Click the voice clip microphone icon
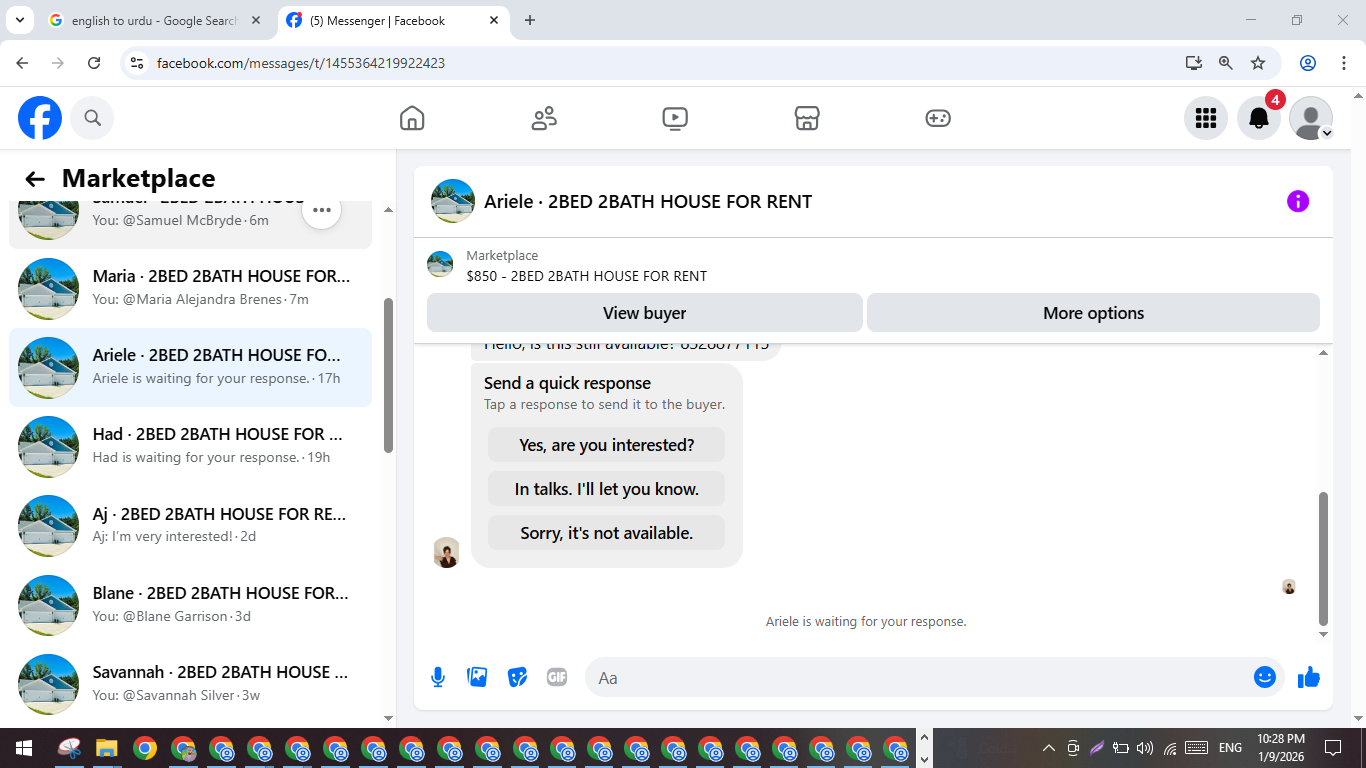Image resolution: width=1366 pixels, height=768 pixels. coord(438,677)
